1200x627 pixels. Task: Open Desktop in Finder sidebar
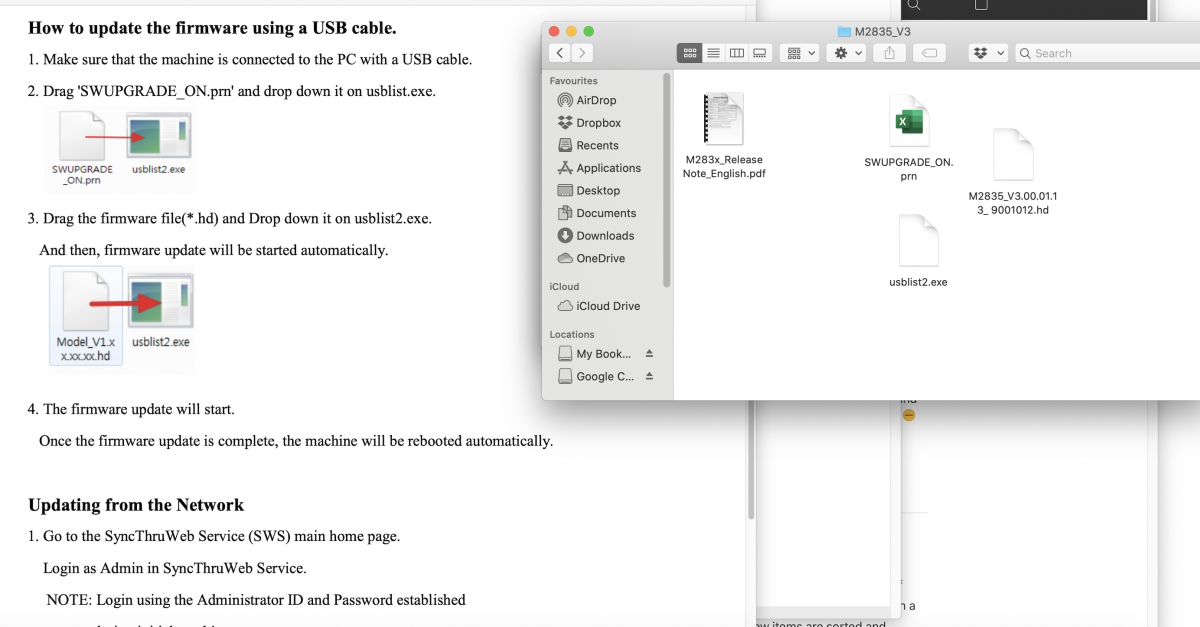pyautogui.click(x=598, y=190)
